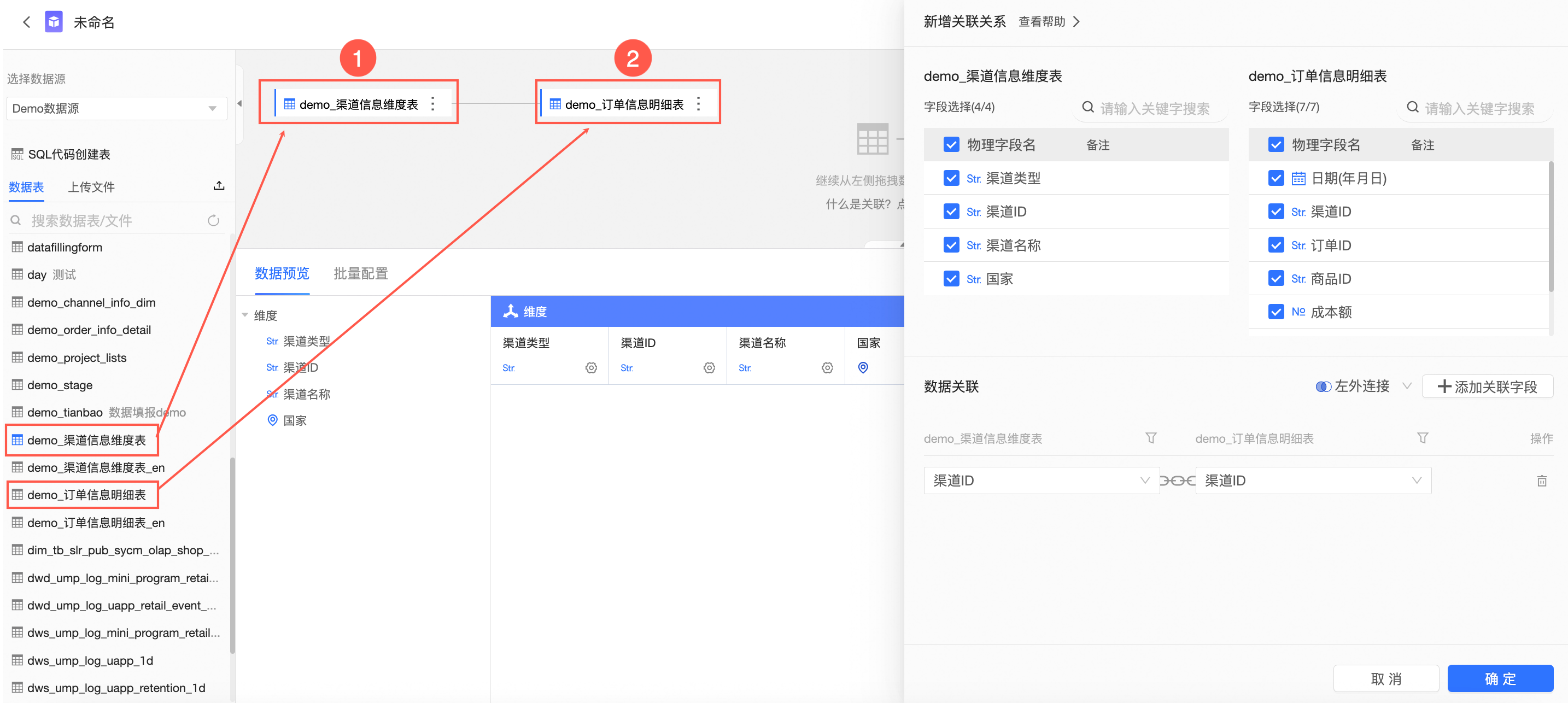This screenshot has height=703, width=1568.
Task: Uncheck the 渠道类型 field
Action: (x=951, y=178)
